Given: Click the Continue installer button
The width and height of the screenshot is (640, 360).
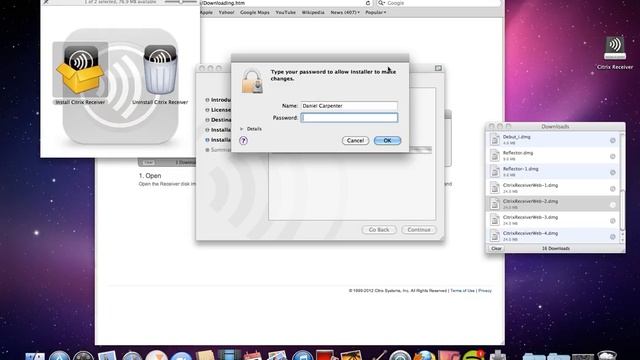Looking at the screenshot, I should point(419,230).
